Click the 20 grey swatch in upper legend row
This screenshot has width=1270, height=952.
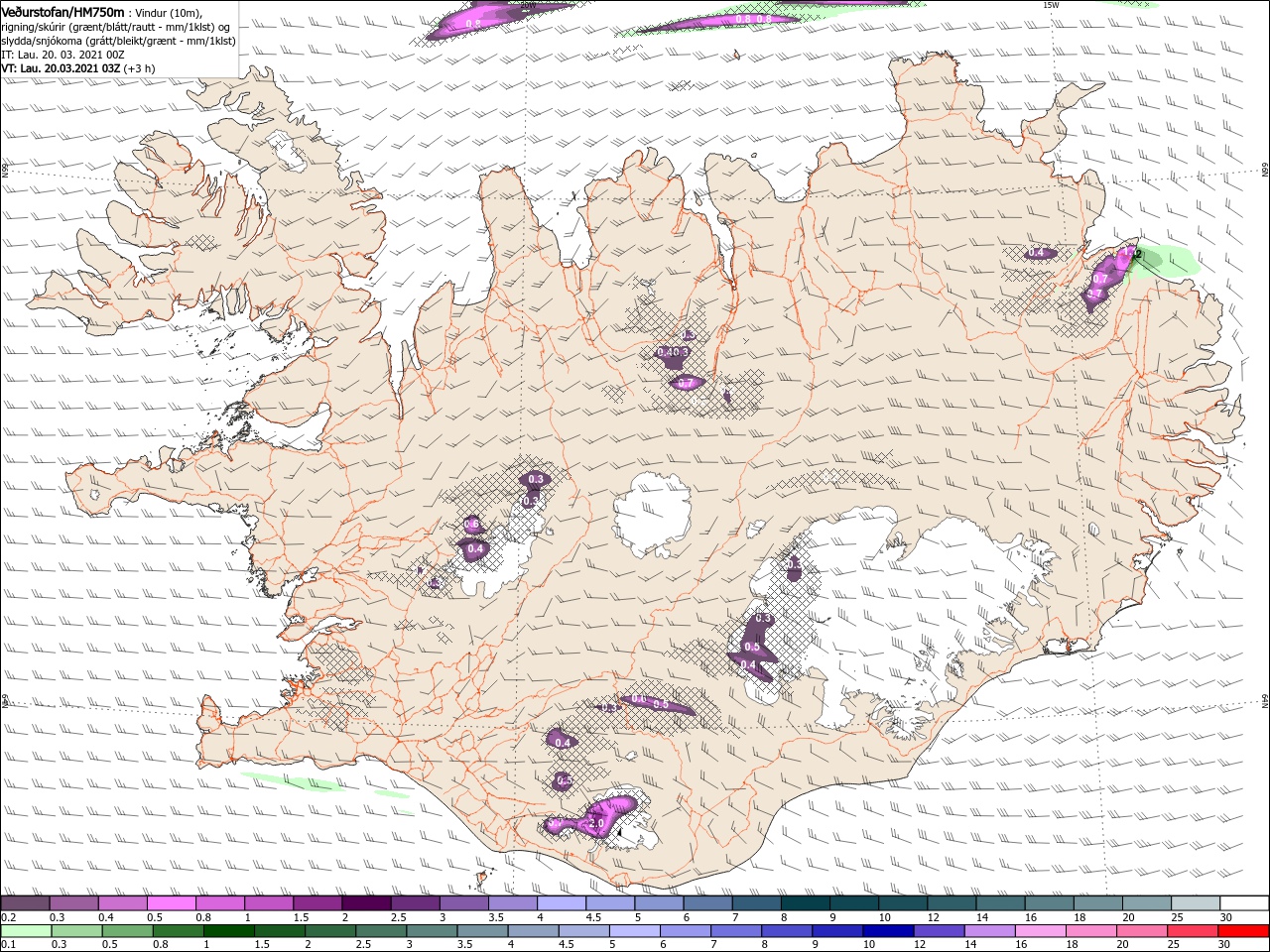coord(1146,903)
